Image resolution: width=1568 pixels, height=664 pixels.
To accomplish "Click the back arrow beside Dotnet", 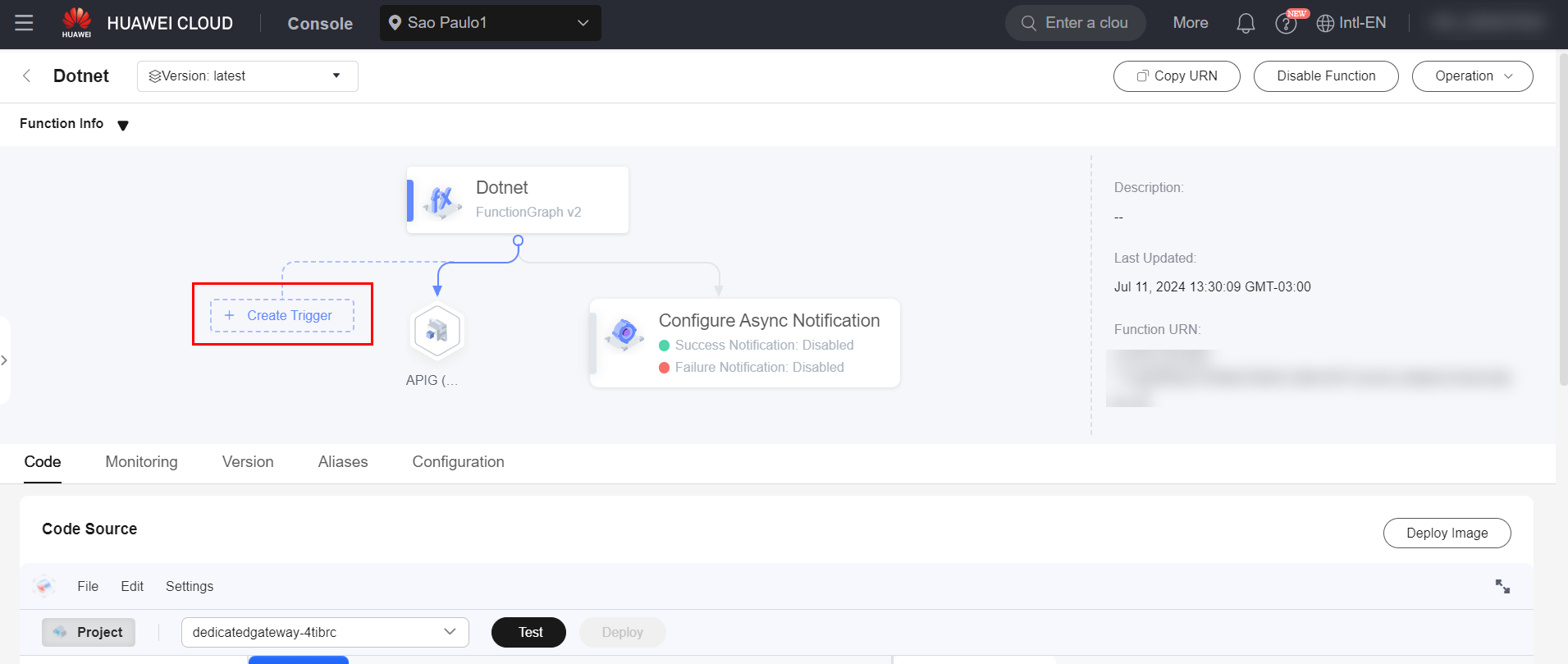I will pos(27,76).
